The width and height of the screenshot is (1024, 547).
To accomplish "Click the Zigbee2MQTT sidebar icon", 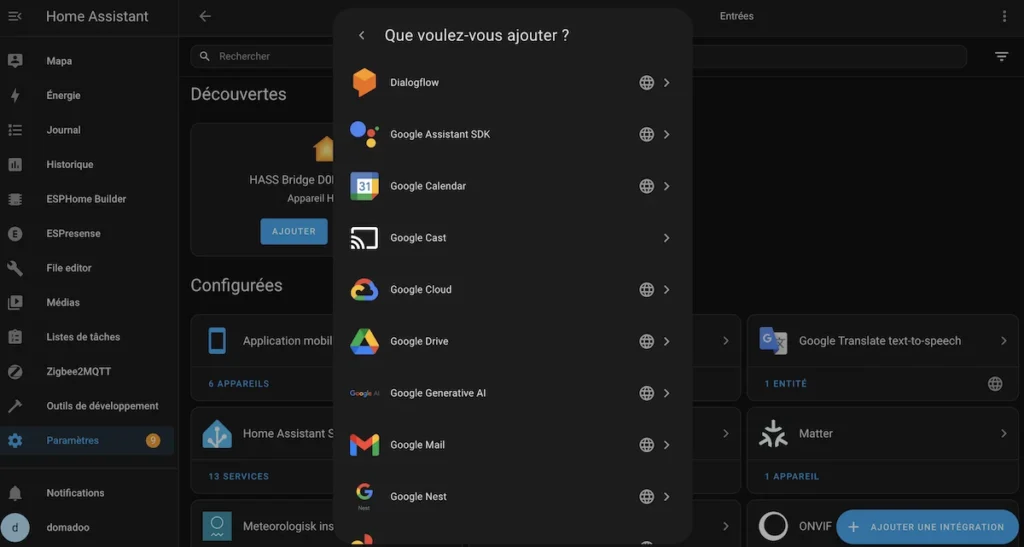I will [15, 371].
